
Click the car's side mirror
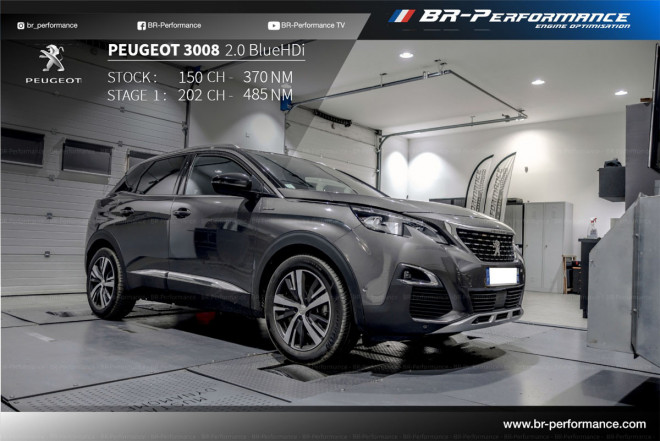[x=232, y=182]
